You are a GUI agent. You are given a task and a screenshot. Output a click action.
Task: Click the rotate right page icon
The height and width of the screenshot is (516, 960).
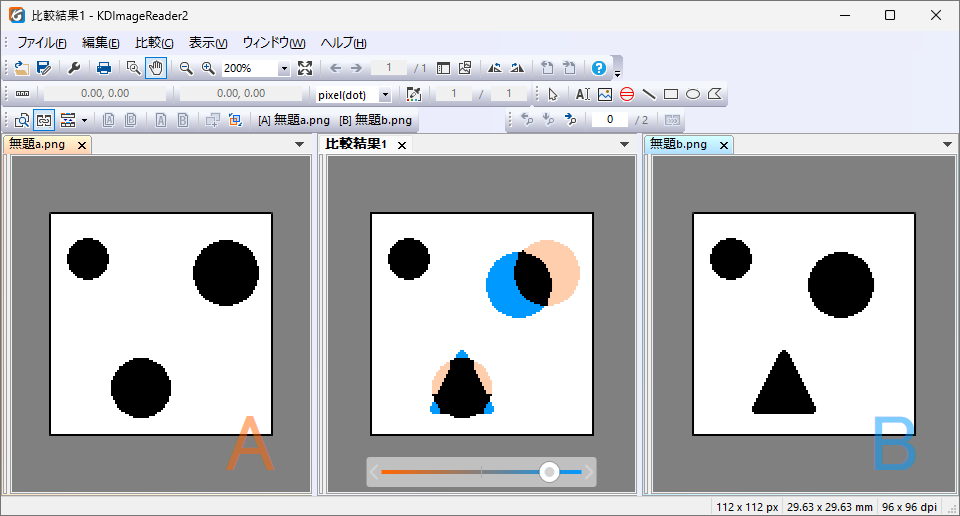tap(569, 68)
